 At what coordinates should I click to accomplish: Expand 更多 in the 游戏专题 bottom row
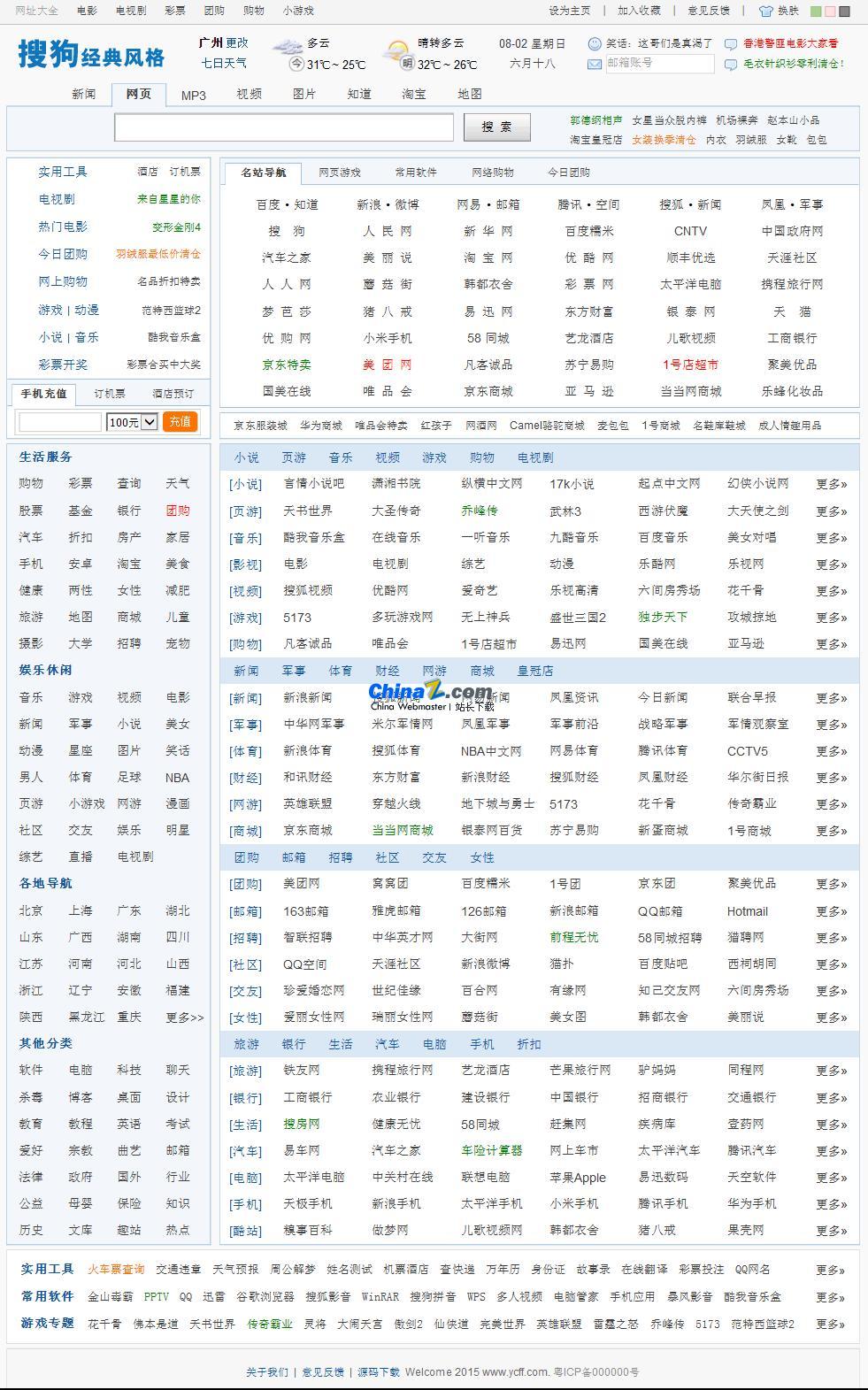830,1325
